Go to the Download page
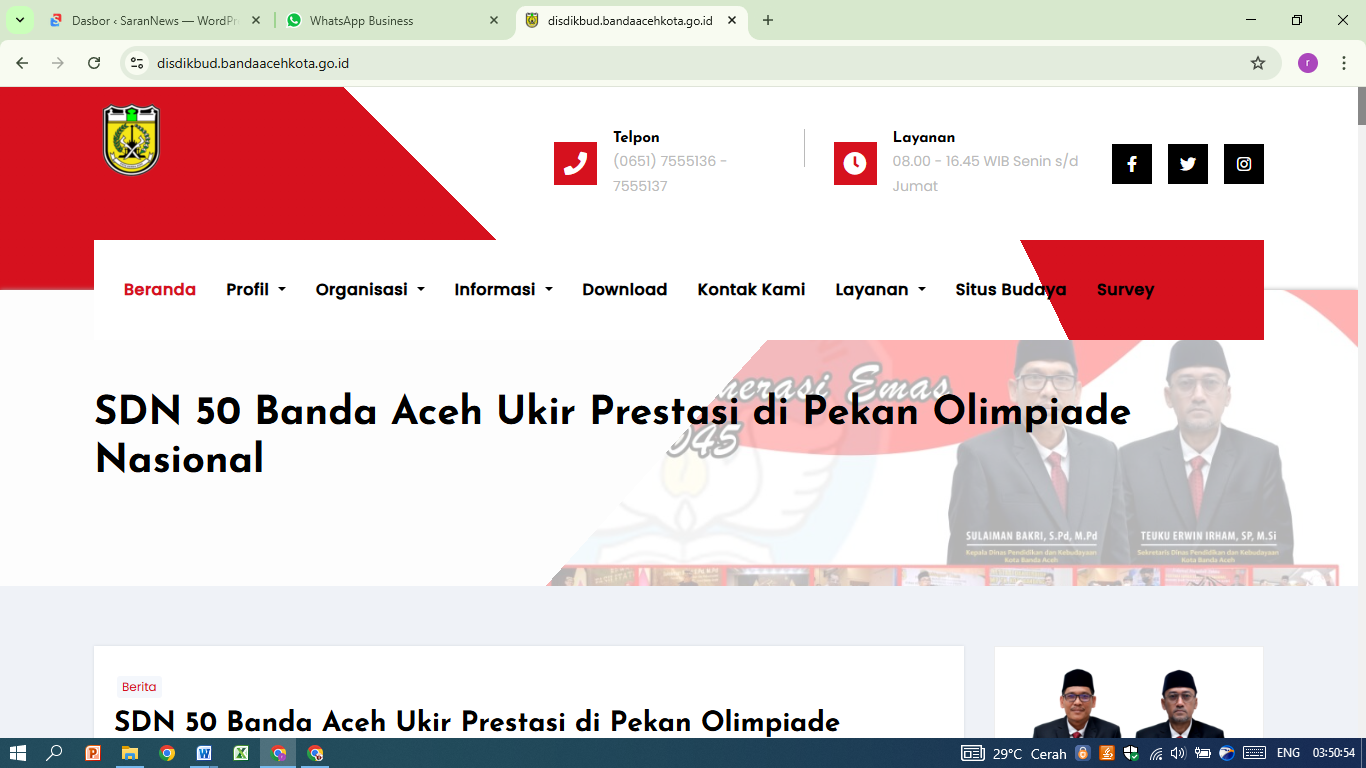1366x768 pixels. tap(624, 289)
